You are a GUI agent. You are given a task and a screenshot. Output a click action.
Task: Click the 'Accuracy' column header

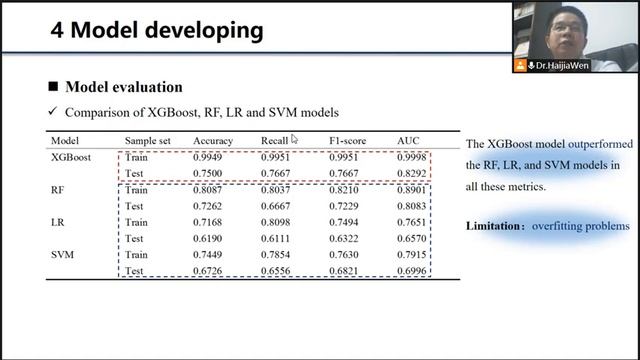(213, 141)
